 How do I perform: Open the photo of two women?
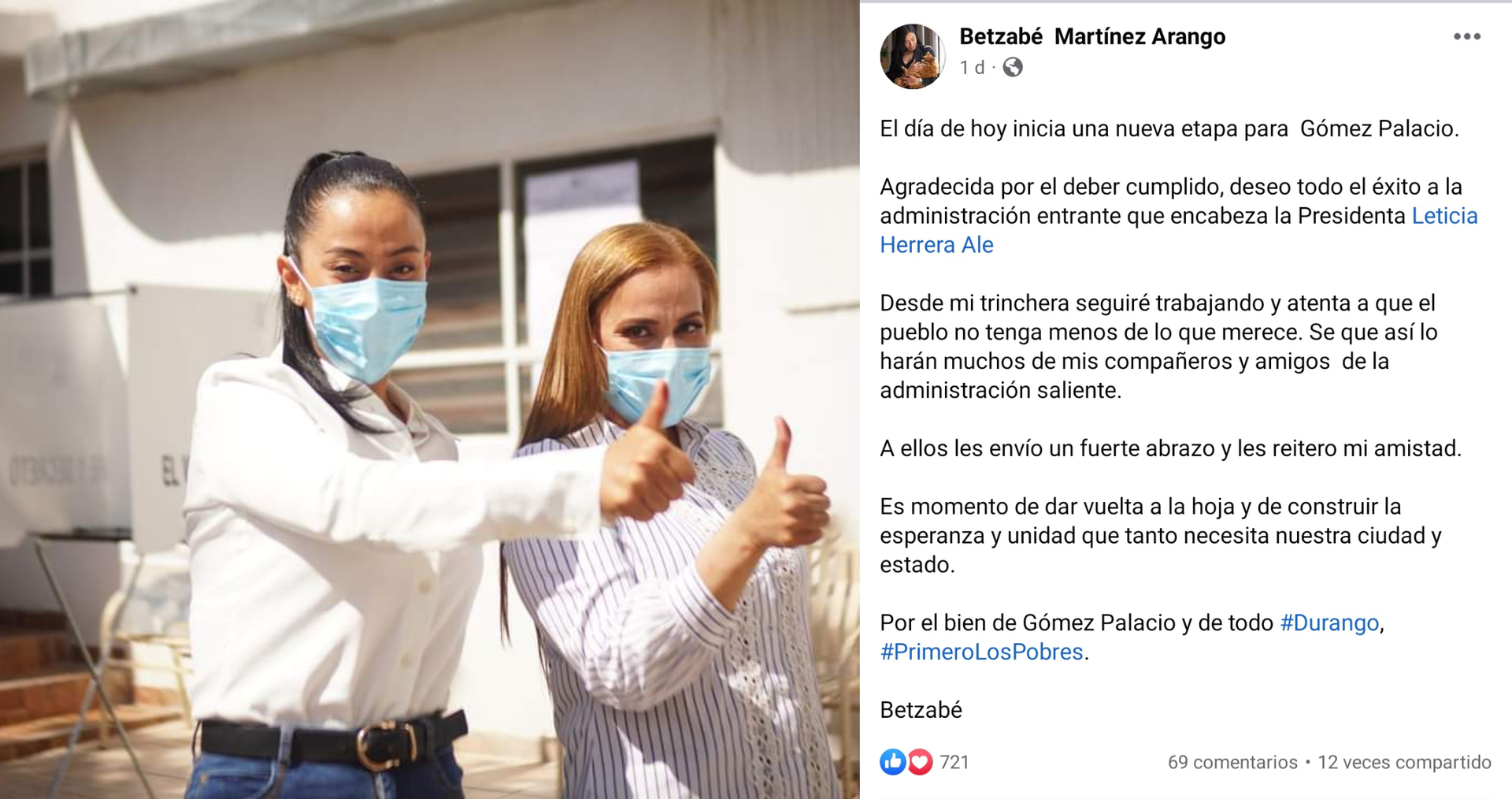(x=429, y=399)
